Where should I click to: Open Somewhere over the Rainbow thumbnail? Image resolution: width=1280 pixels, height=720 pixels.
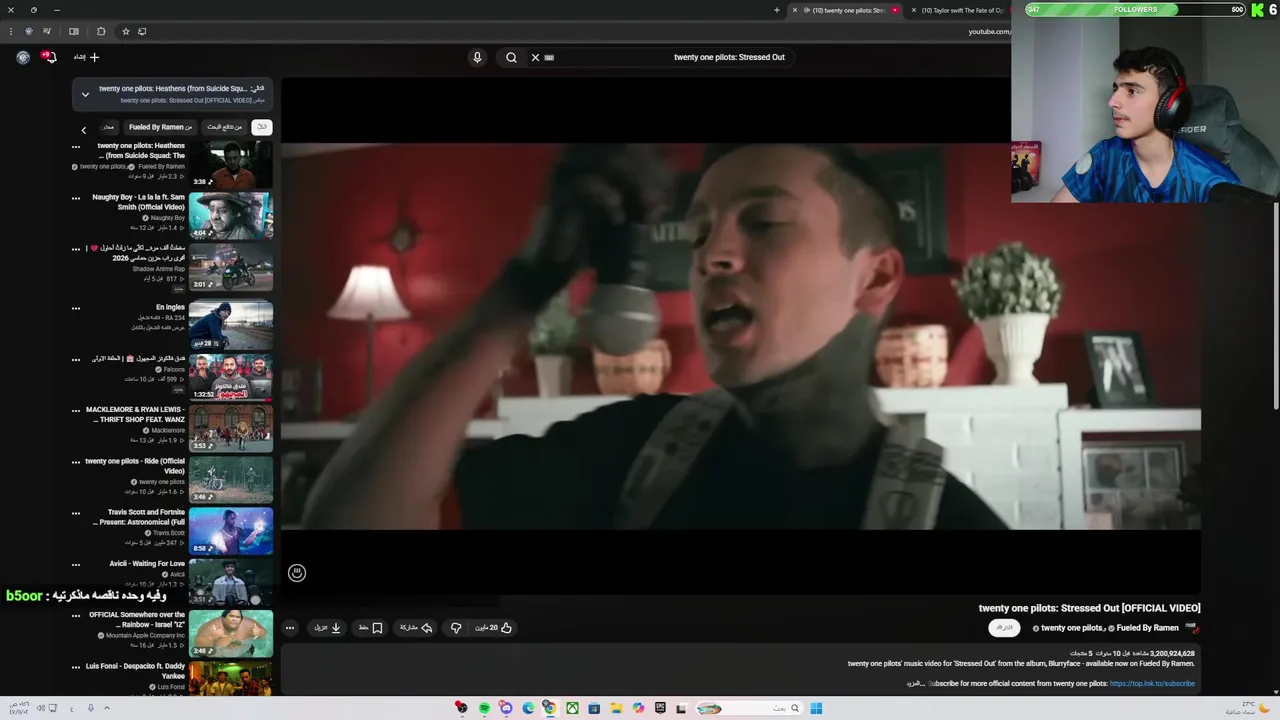(231, 634)
